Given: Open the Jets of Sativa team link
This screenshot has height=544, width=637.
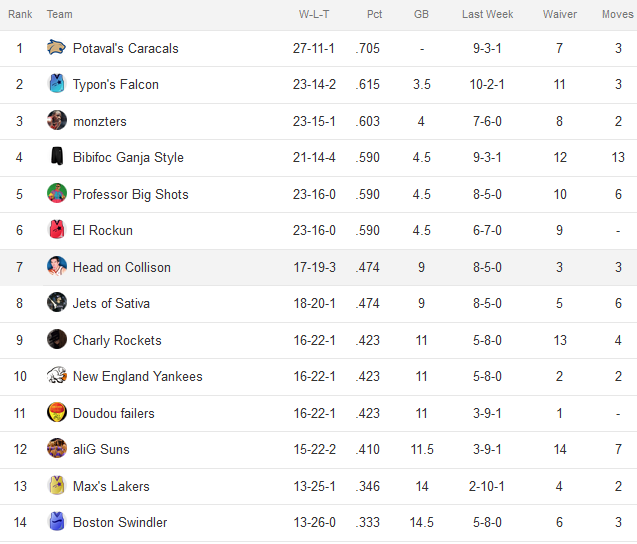Looking at the screenshot, I should 111,303.
